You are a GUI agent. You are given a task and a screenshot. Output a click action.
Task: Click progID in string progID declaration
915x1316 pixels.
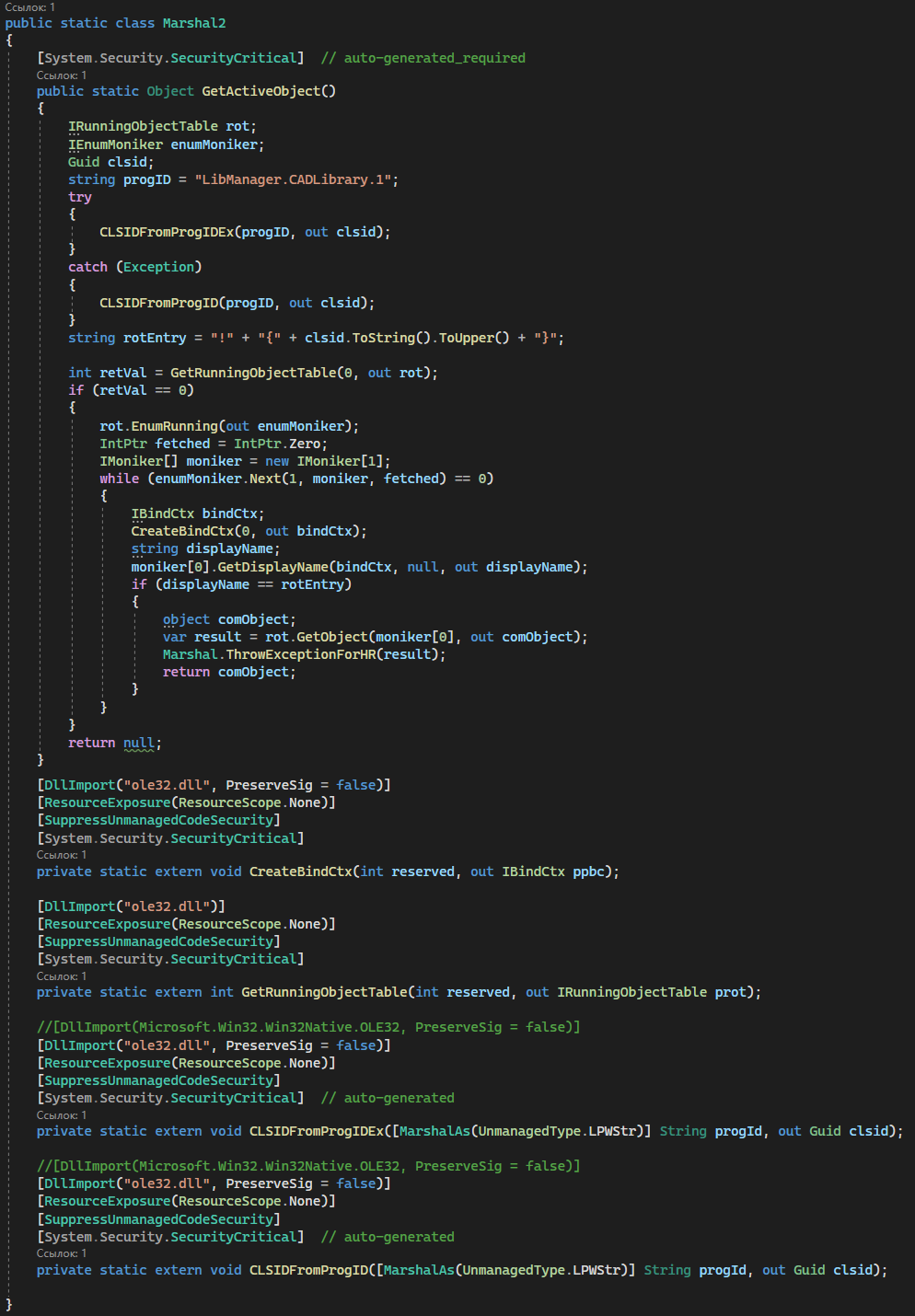pyautogui.click(x=147, y=179)
